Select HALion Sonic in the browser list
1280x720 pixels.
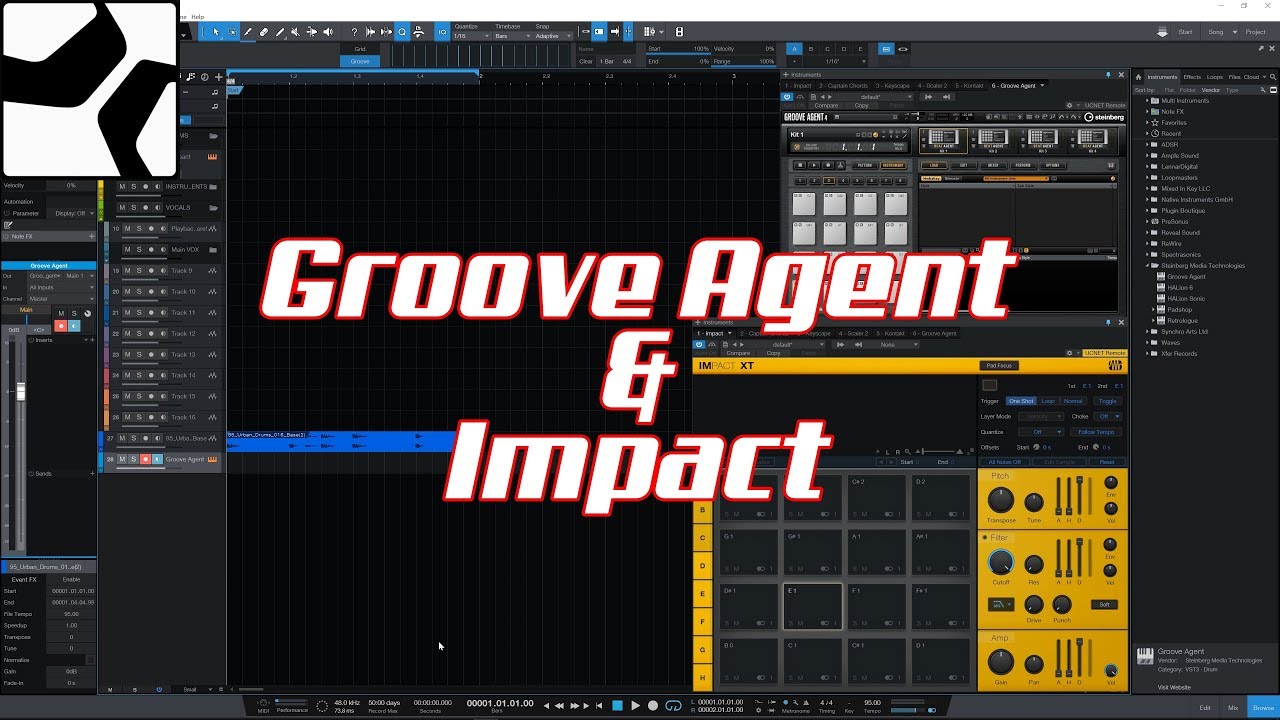(x=1185, y=298)
